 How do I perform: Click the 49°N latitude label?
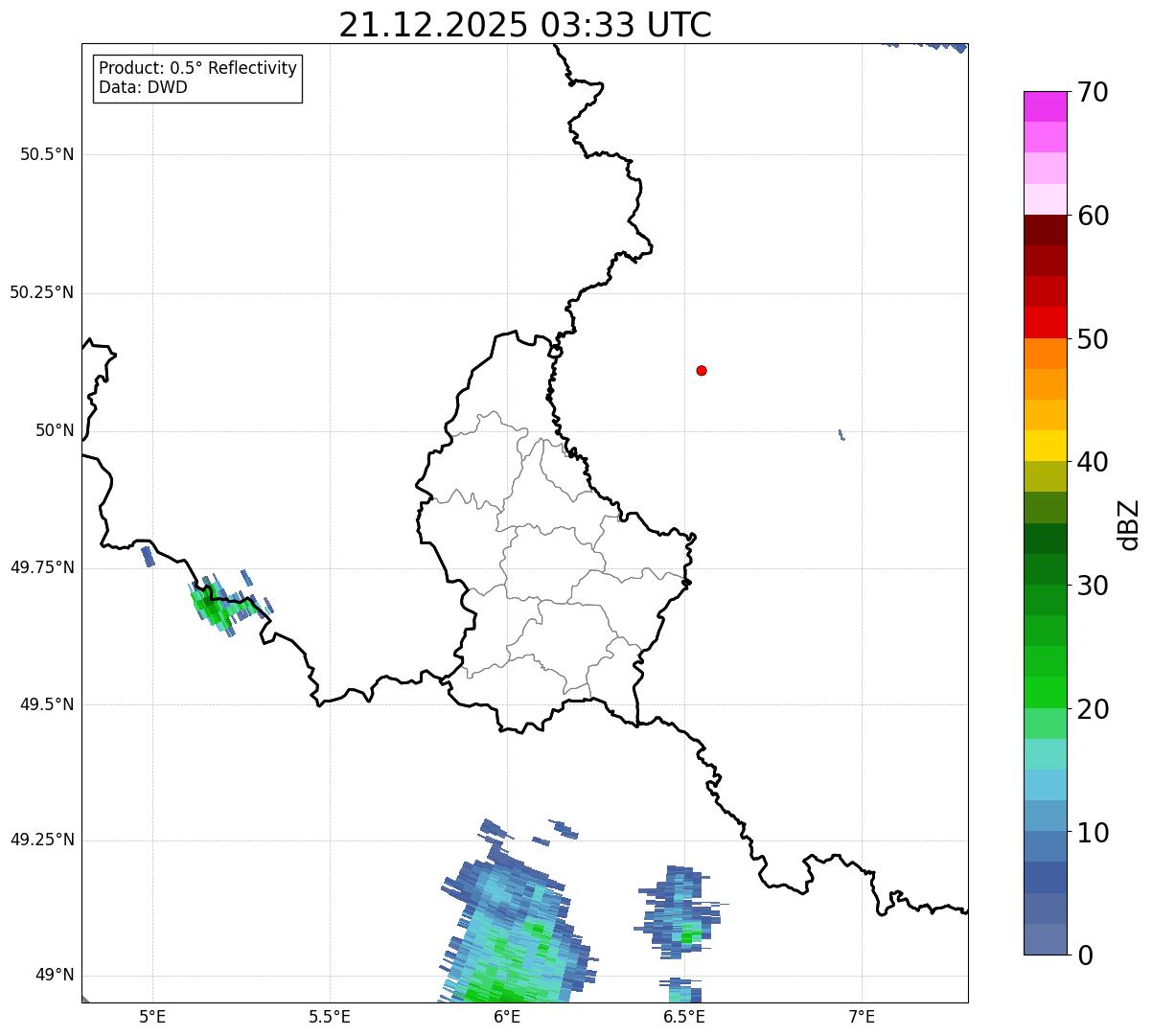54,976
